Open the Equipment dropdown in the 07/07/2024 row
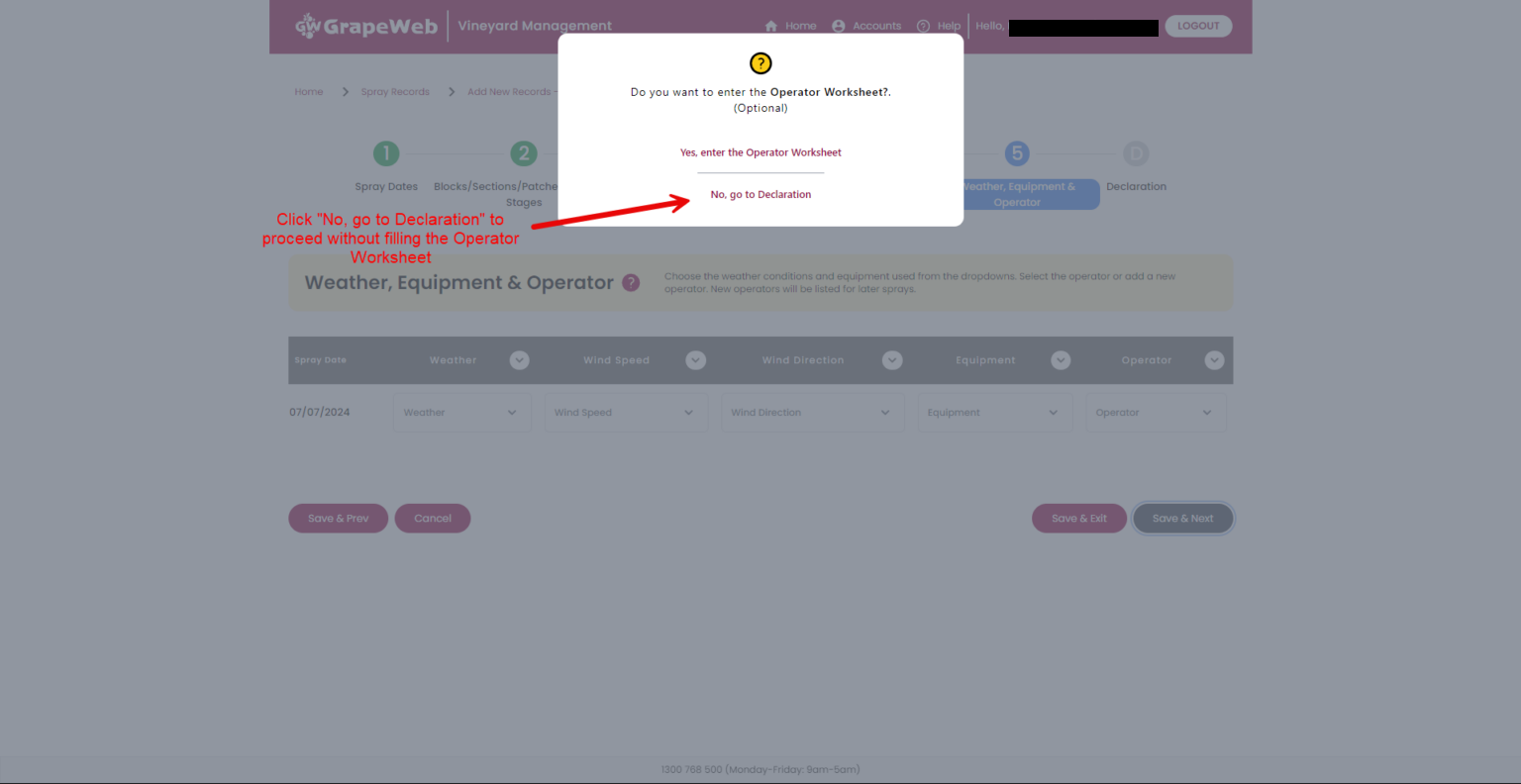 tap(994, 413)
